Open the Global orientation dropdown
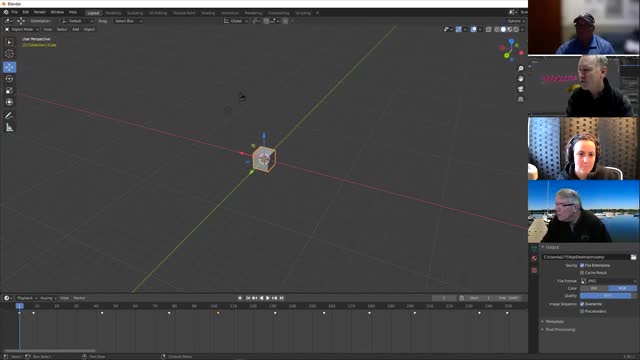The width and height of the screenshot is (640, 360). 236,21
